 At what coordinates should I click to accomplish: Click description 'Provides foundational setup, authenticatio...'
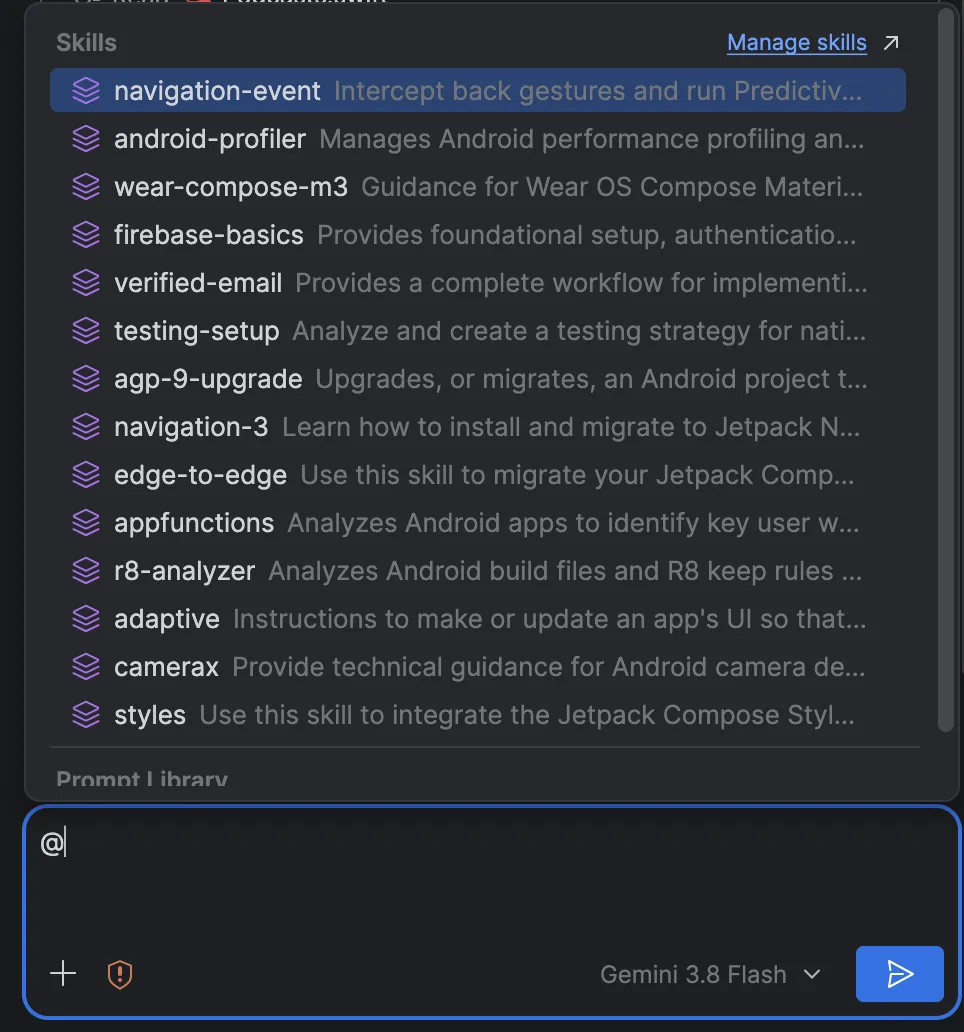click(x=587, y=235)
